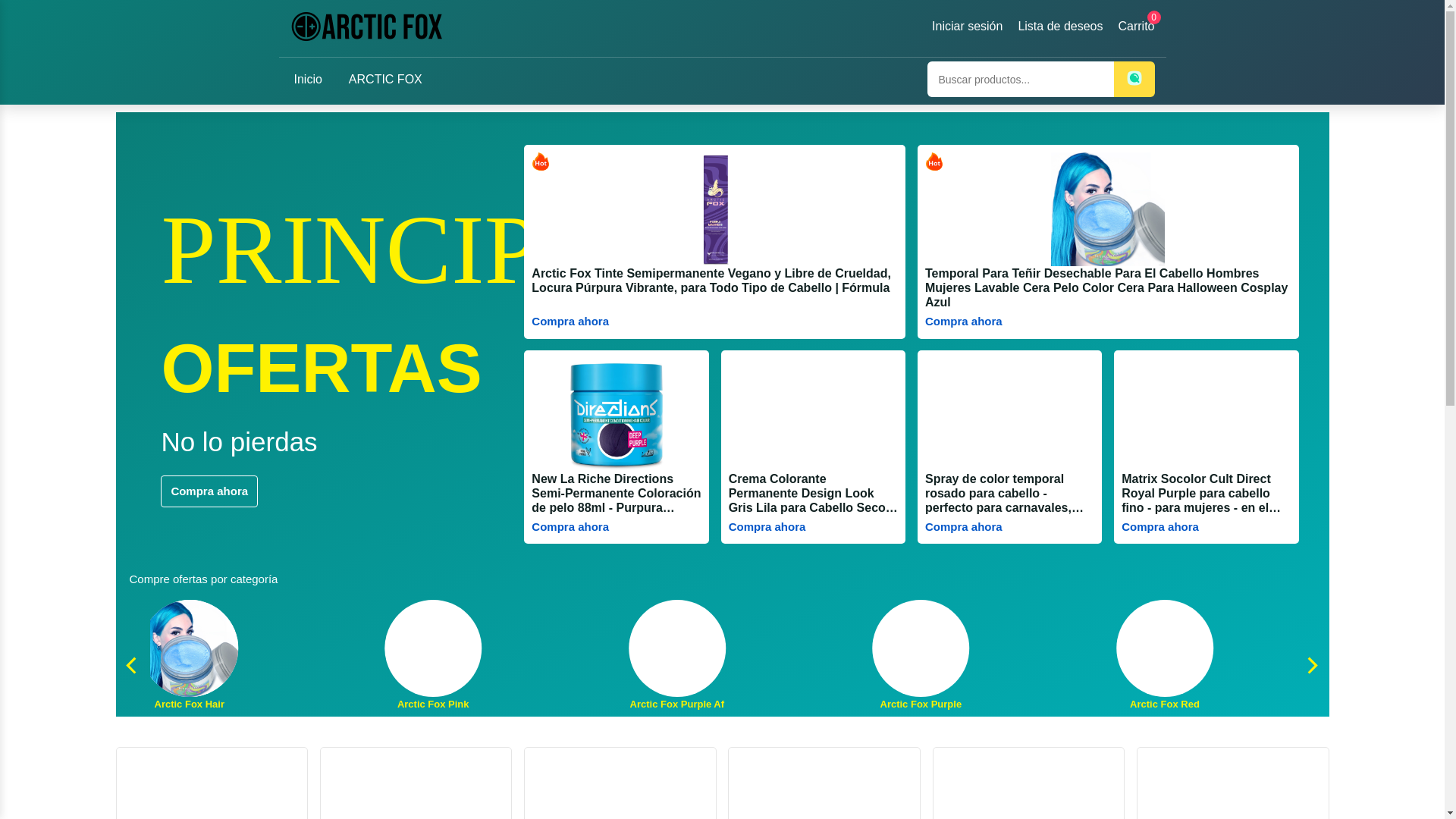Image resolution: width=1456 pixels, height=819 pixels.
Task: Click the Arctic Fox Hair category label
Action: click(x=190, y=704)
